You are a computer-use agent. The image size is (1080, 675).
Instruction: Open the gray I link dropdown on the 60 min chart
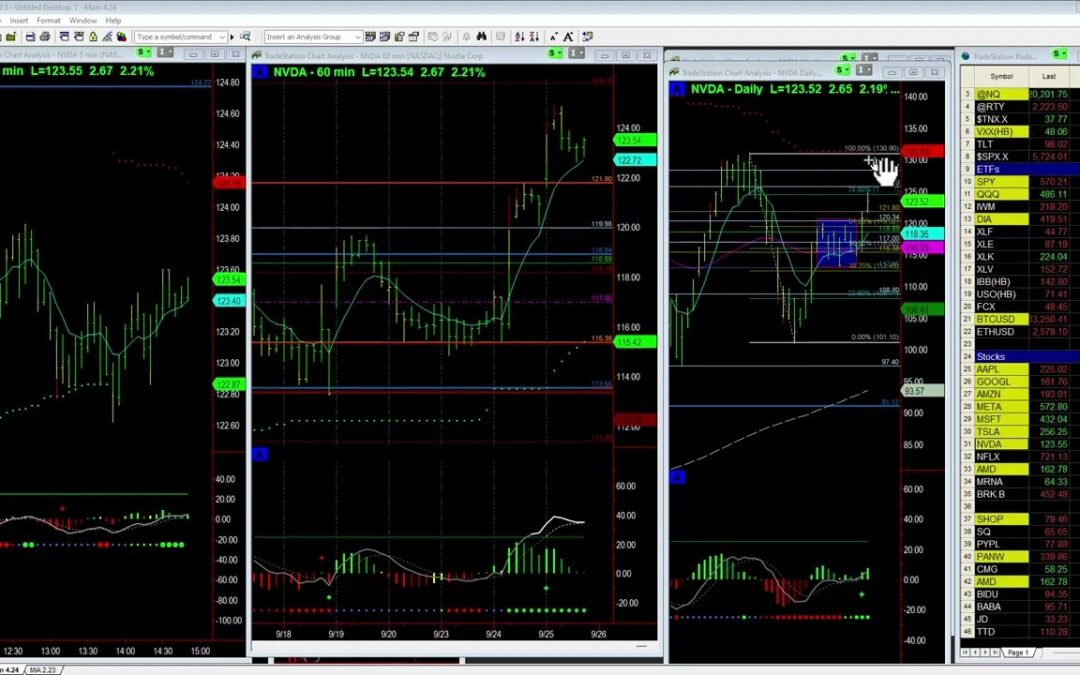(577, 53)
